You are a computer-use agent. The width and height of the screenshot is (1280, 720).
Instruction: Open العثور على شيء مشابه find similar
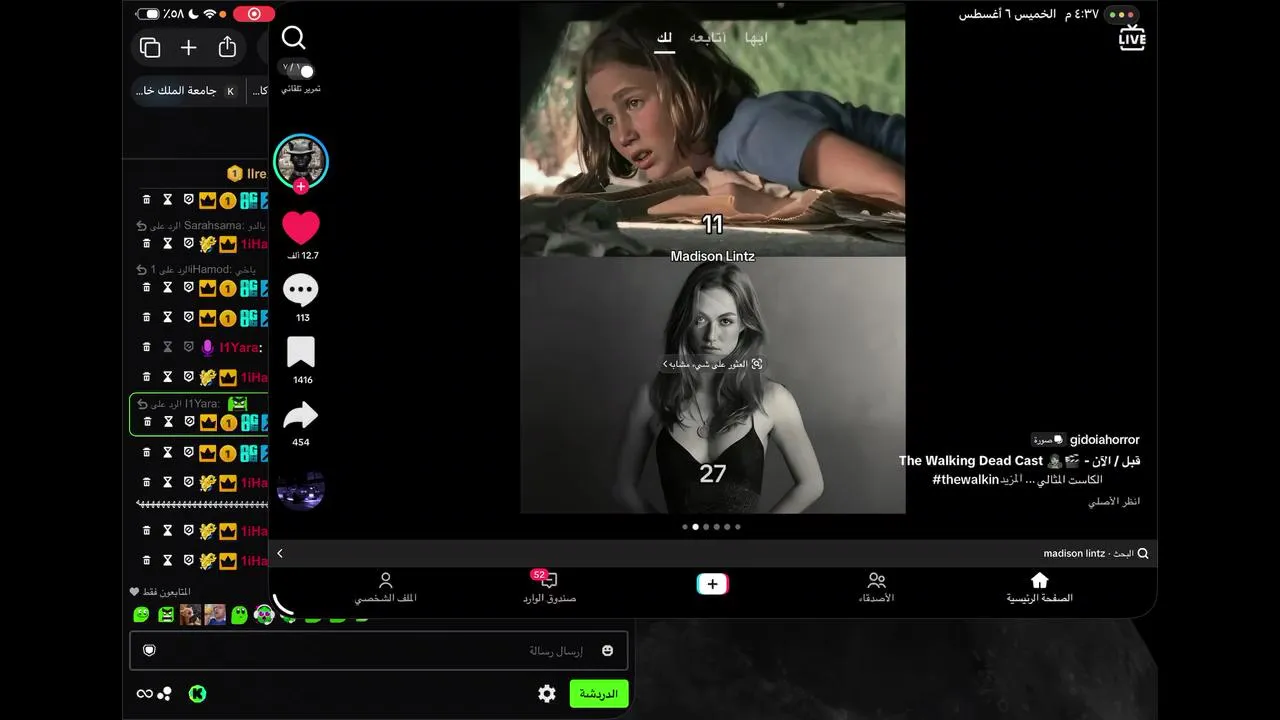(712, 364)
